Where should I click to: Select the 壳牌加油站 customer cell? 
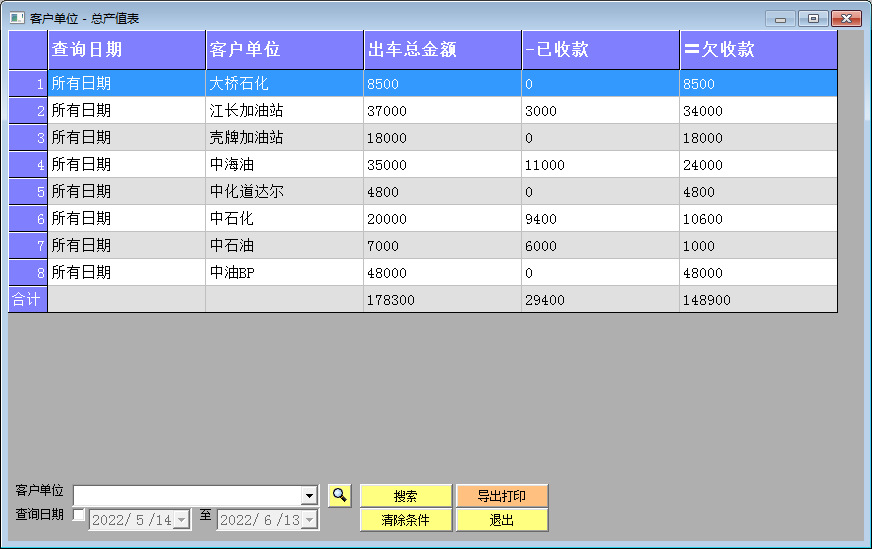click(x=285, y=137)
